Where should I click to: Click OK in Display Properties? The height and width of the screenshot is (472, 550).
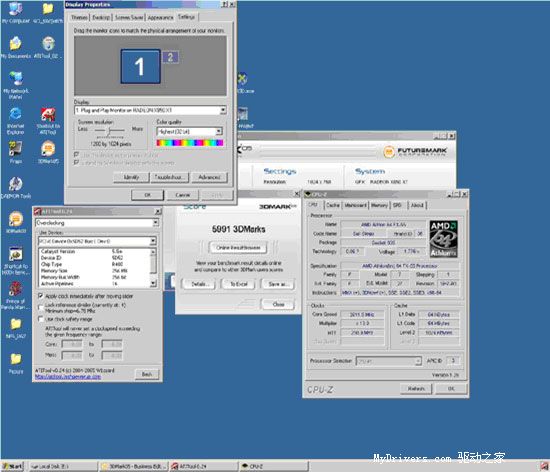coord(147,195)
